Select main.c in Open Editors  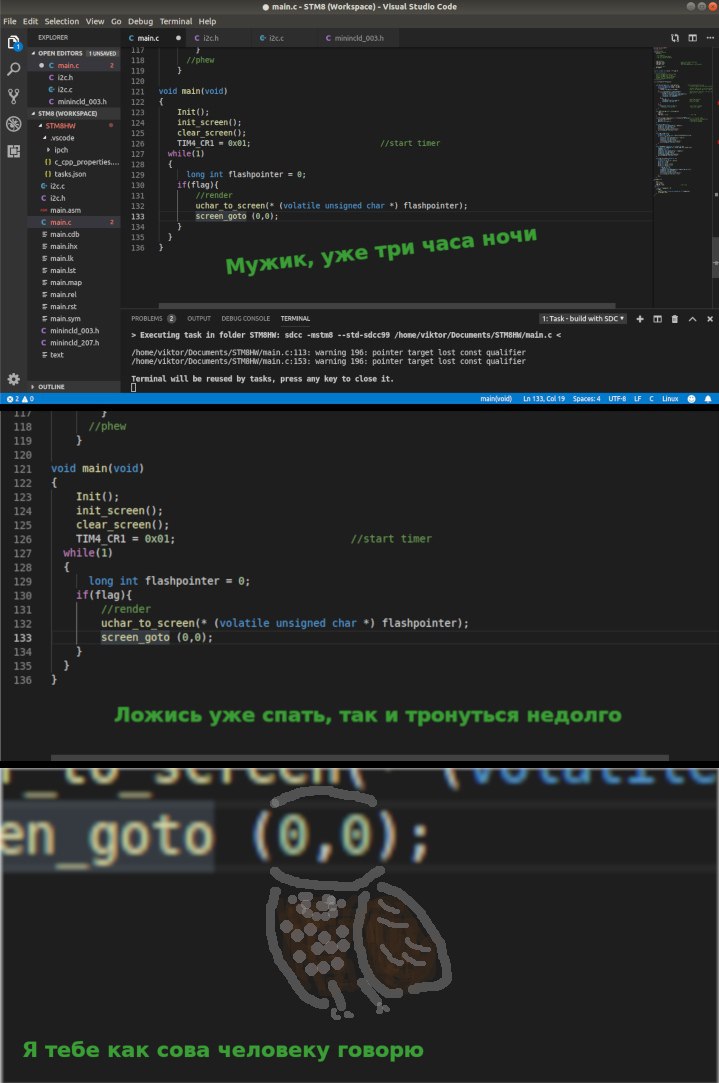(x=74, y=66)
